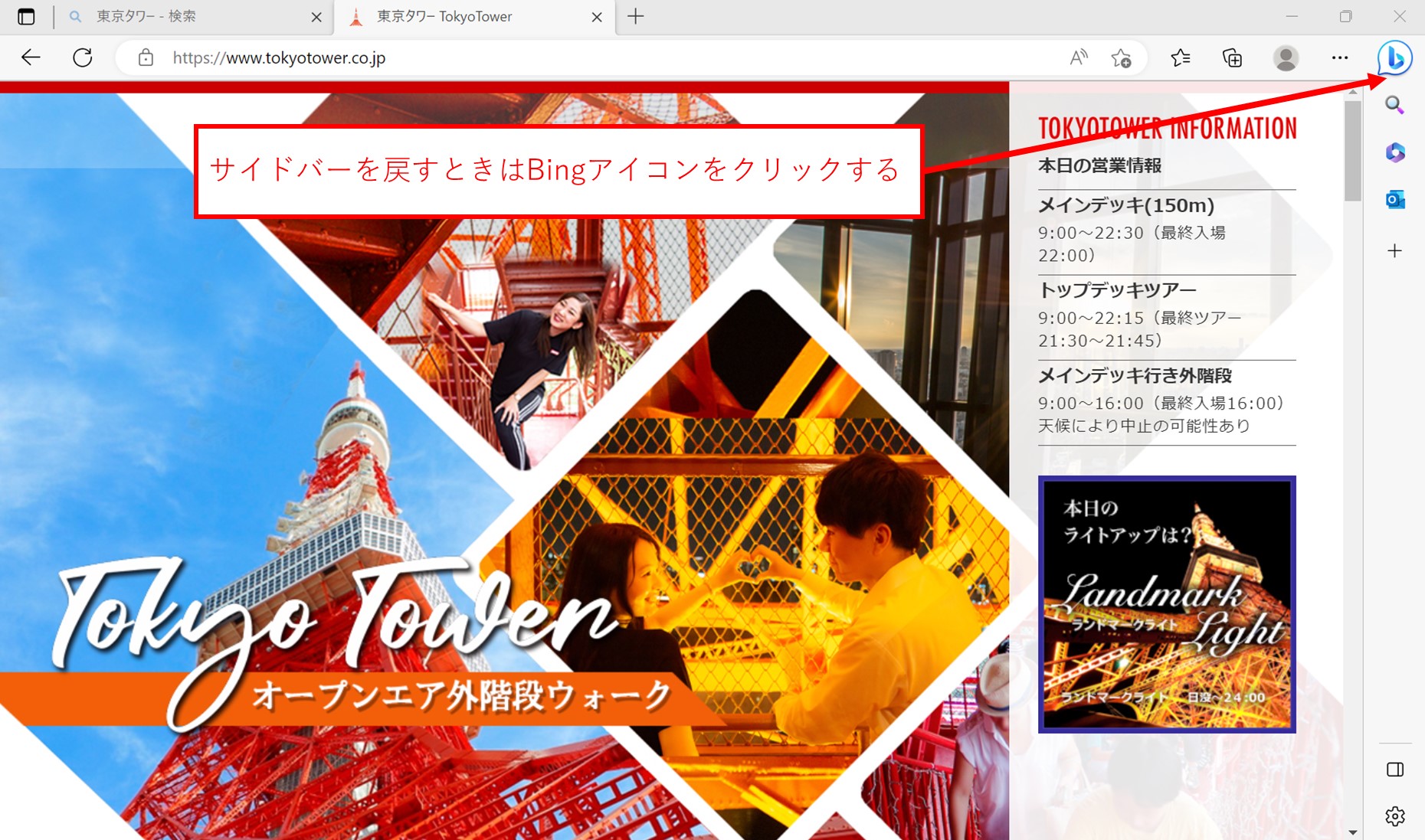The image size is (1425, 840).
Task: Reload the current page
Action: pos(83,57)
